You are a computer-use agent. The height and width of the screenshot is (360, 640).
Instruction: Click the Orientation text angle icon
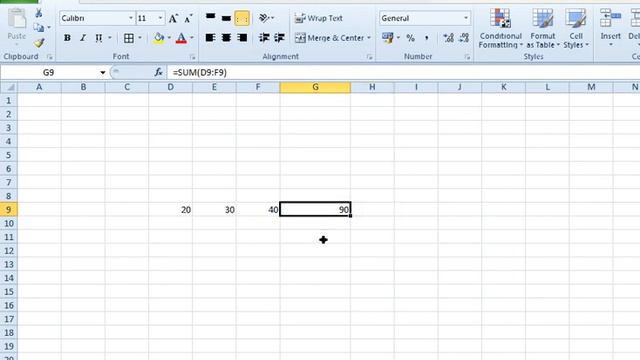[264, 18]
